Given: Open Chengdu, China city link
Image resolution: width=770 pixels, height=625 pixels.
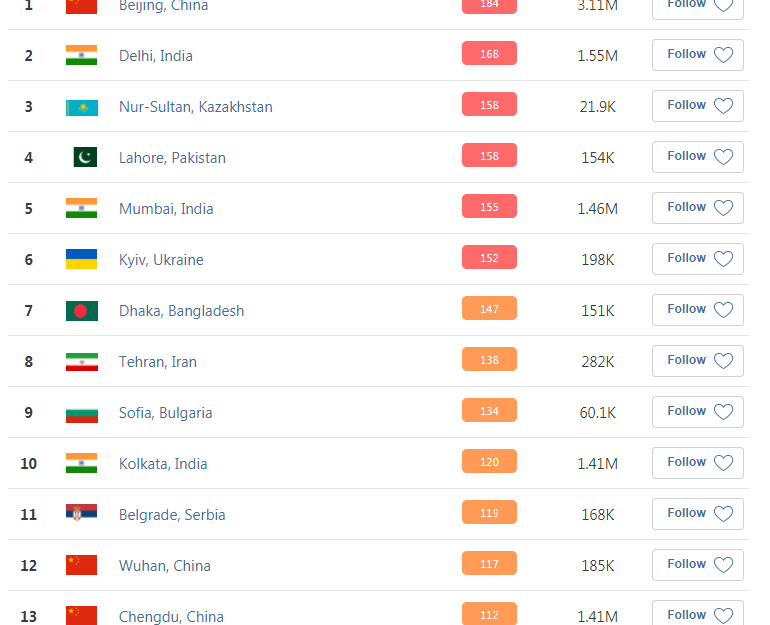Looking at the screenshot, I should pos(171,617).
